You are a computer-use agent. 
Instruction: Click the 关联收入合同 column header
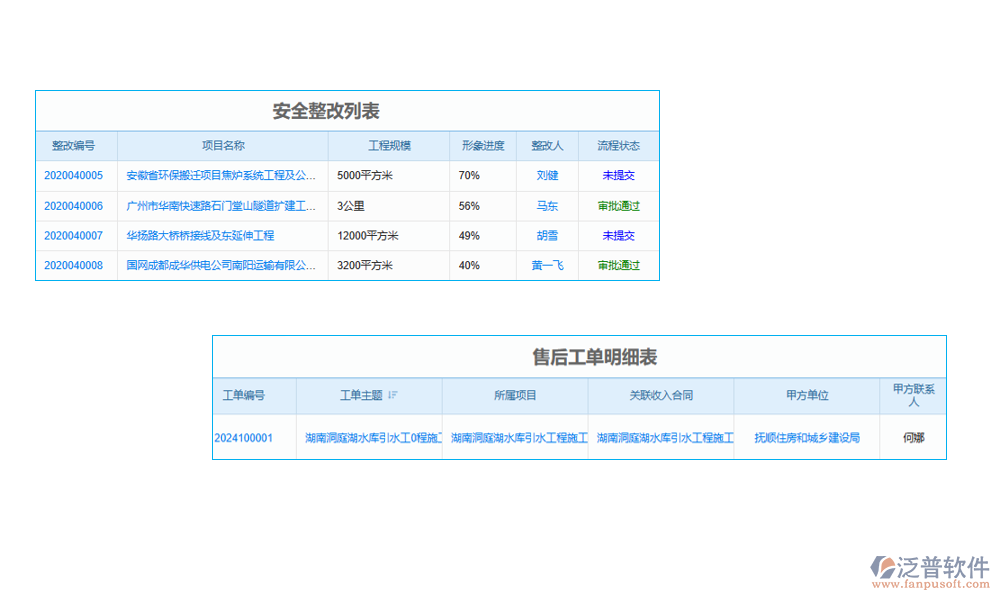coord(661,396)
